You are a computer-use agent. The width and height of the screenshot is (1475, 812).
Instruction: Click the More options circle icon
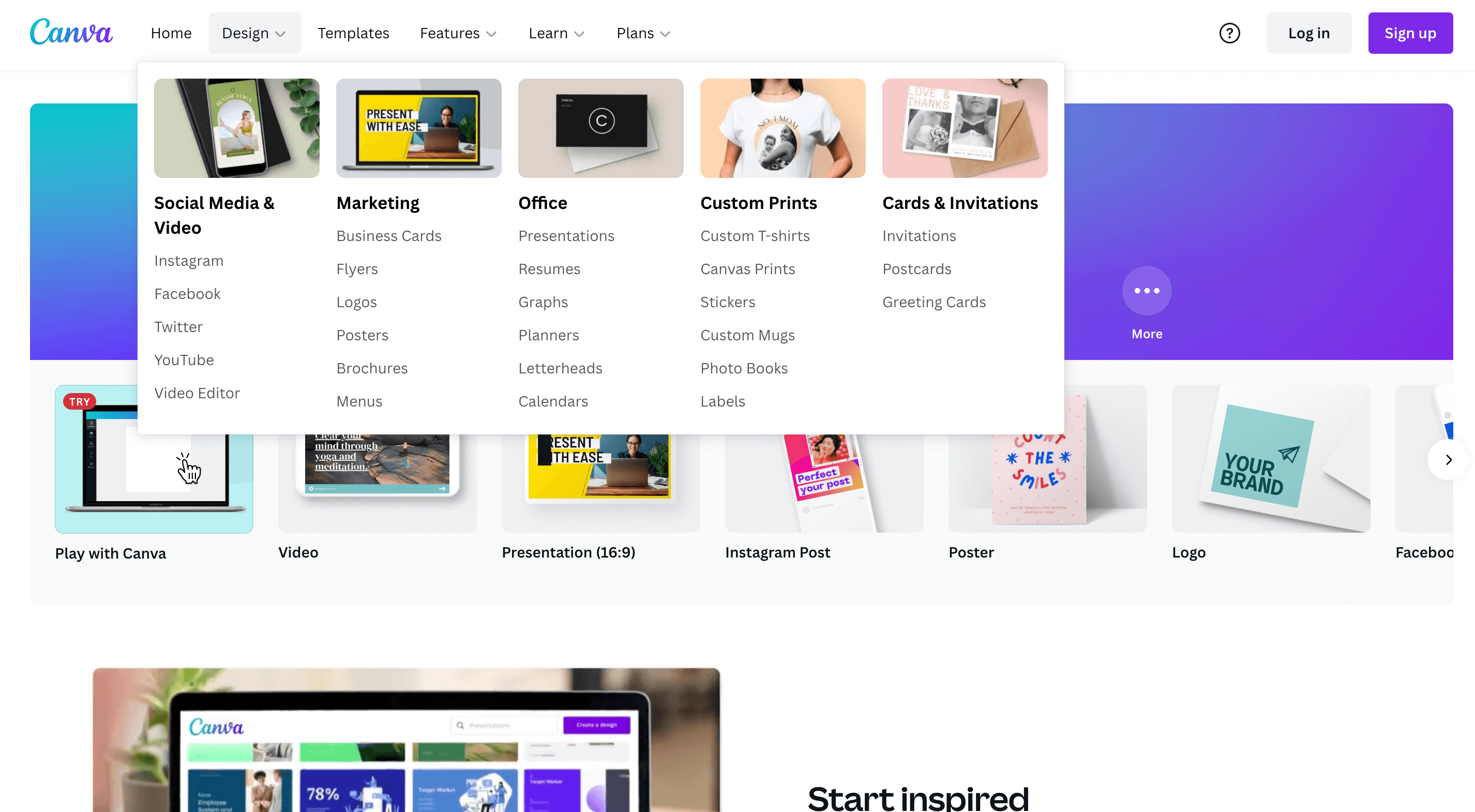click(1146, 290)
